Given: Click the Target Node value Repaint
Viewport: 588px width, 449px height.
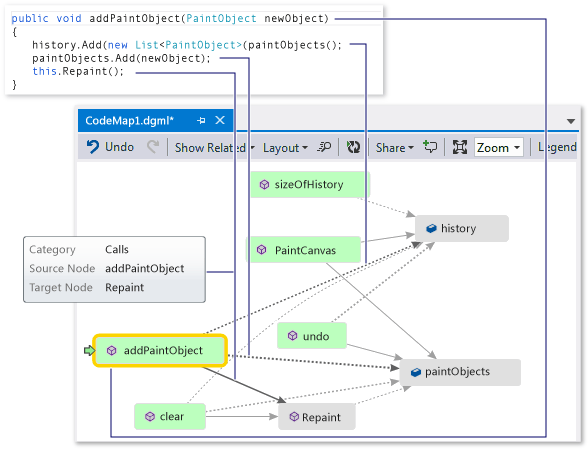Looking at the screenshot, I should (124, 287).
